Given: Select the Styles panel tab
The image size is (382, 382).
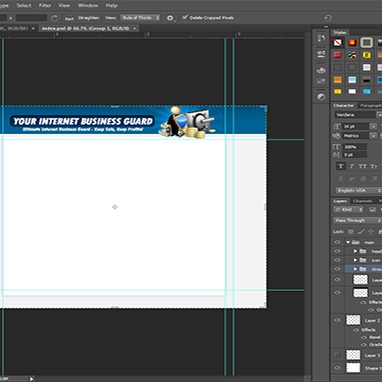Looking at the screenshot, I should [339, 32].
